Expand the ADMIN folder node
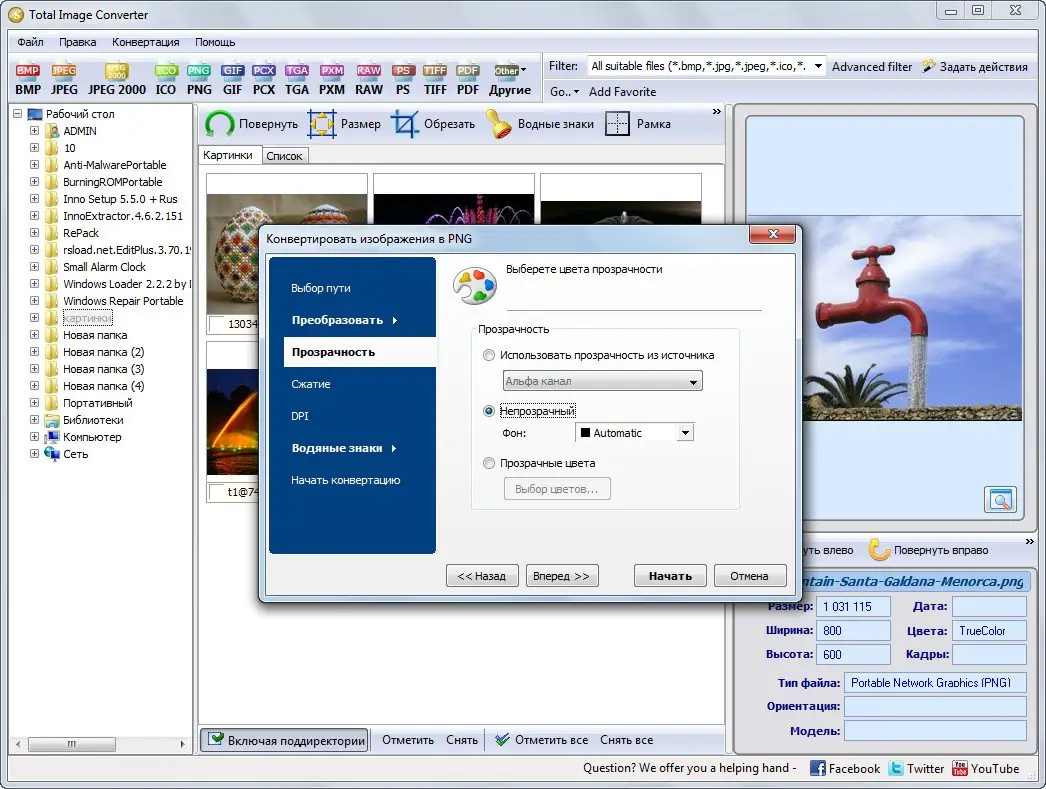This screenshot has width=1046, height=789. click(x=34, y=131)
